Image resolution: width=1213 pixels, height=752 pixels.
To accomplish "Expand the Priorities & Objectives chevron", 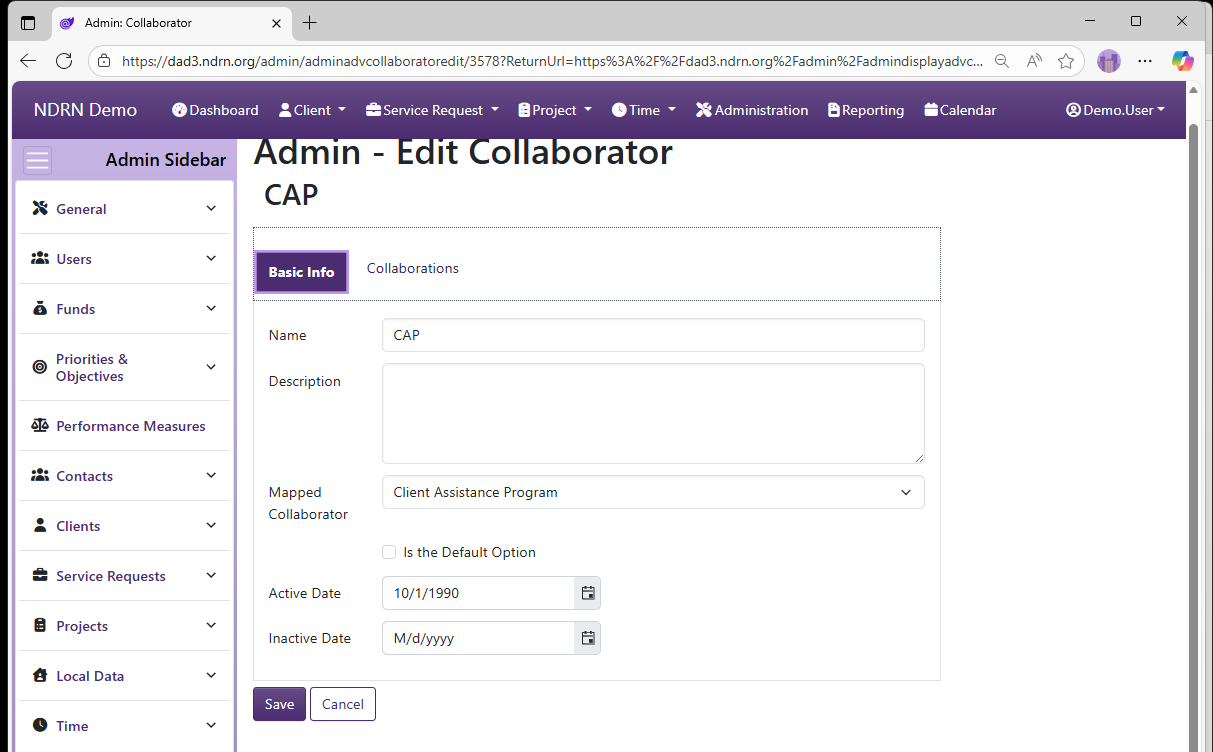I will 211,367.
